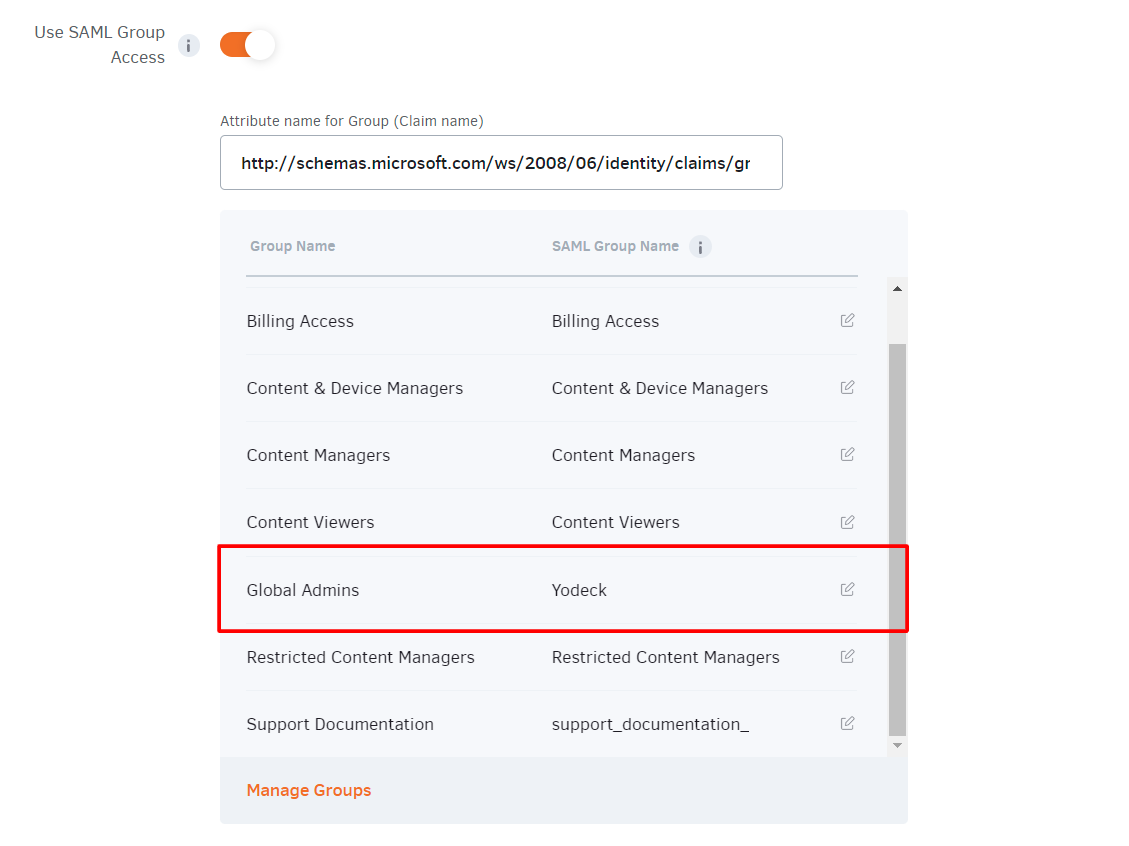Toggle the Use SAML Group Access switch

(247, 45)
